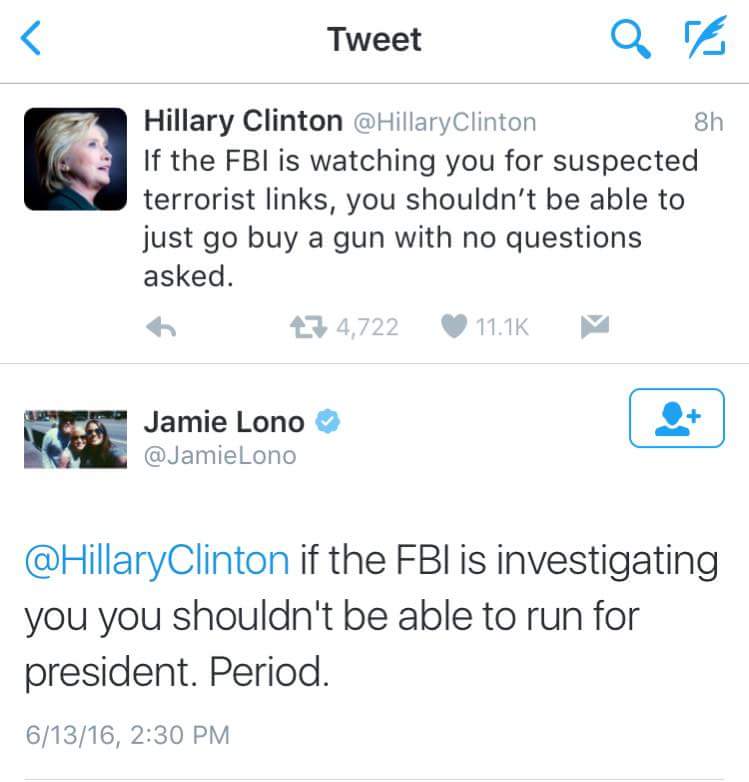Screen dimensions: 749x782
Task: Open the search magnifier icon
Action: pyautogui.click(x=630, y=39)
